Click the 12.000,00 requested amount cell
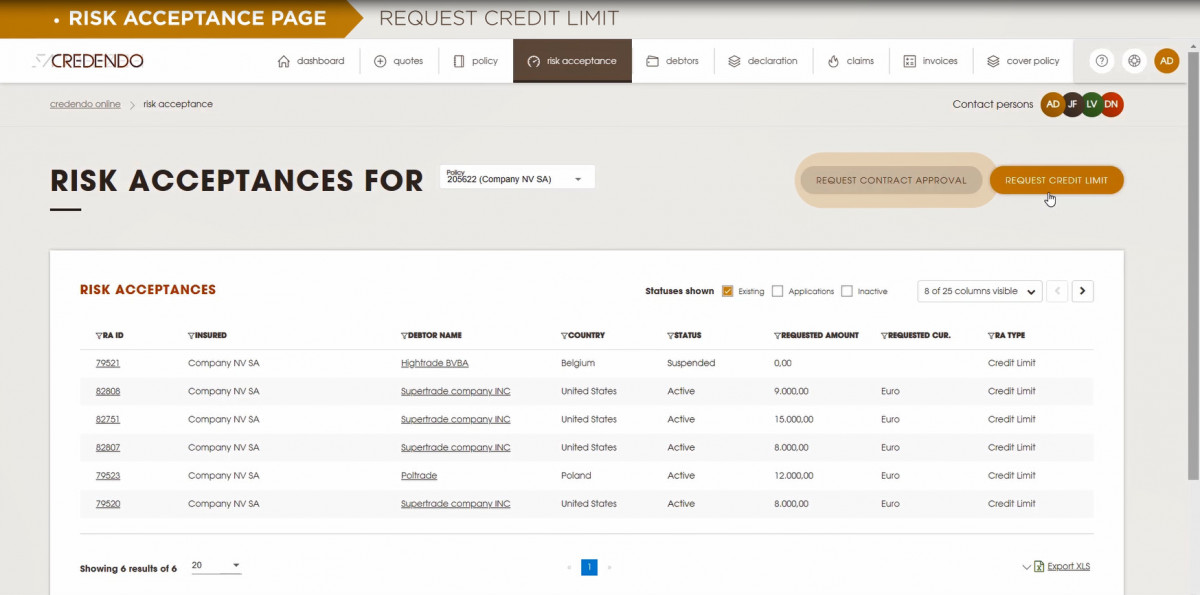1200x595 pixels. [794, 476]
